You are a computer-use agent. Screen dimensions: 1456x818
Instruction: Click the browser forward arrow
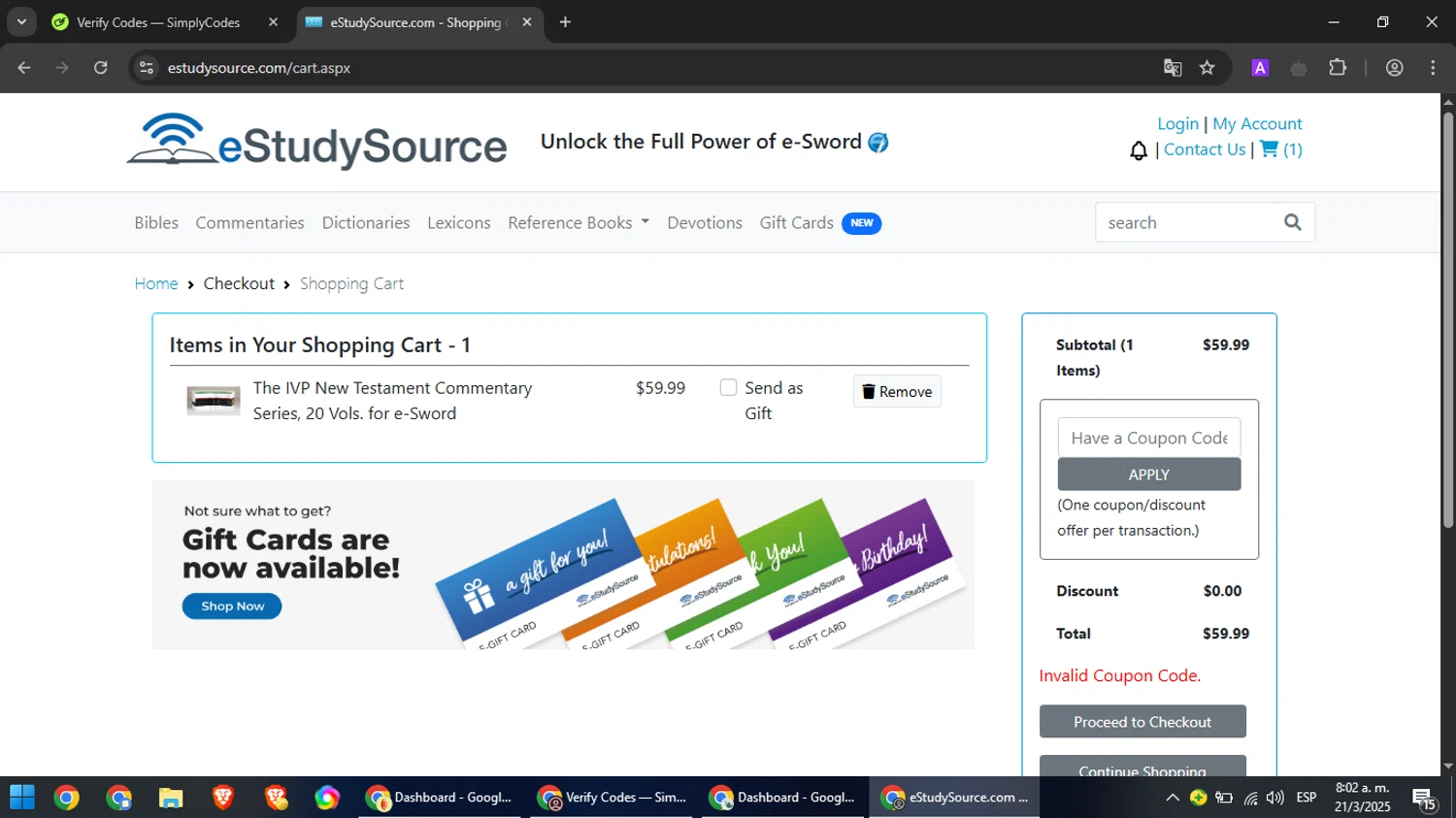point(62,68)
